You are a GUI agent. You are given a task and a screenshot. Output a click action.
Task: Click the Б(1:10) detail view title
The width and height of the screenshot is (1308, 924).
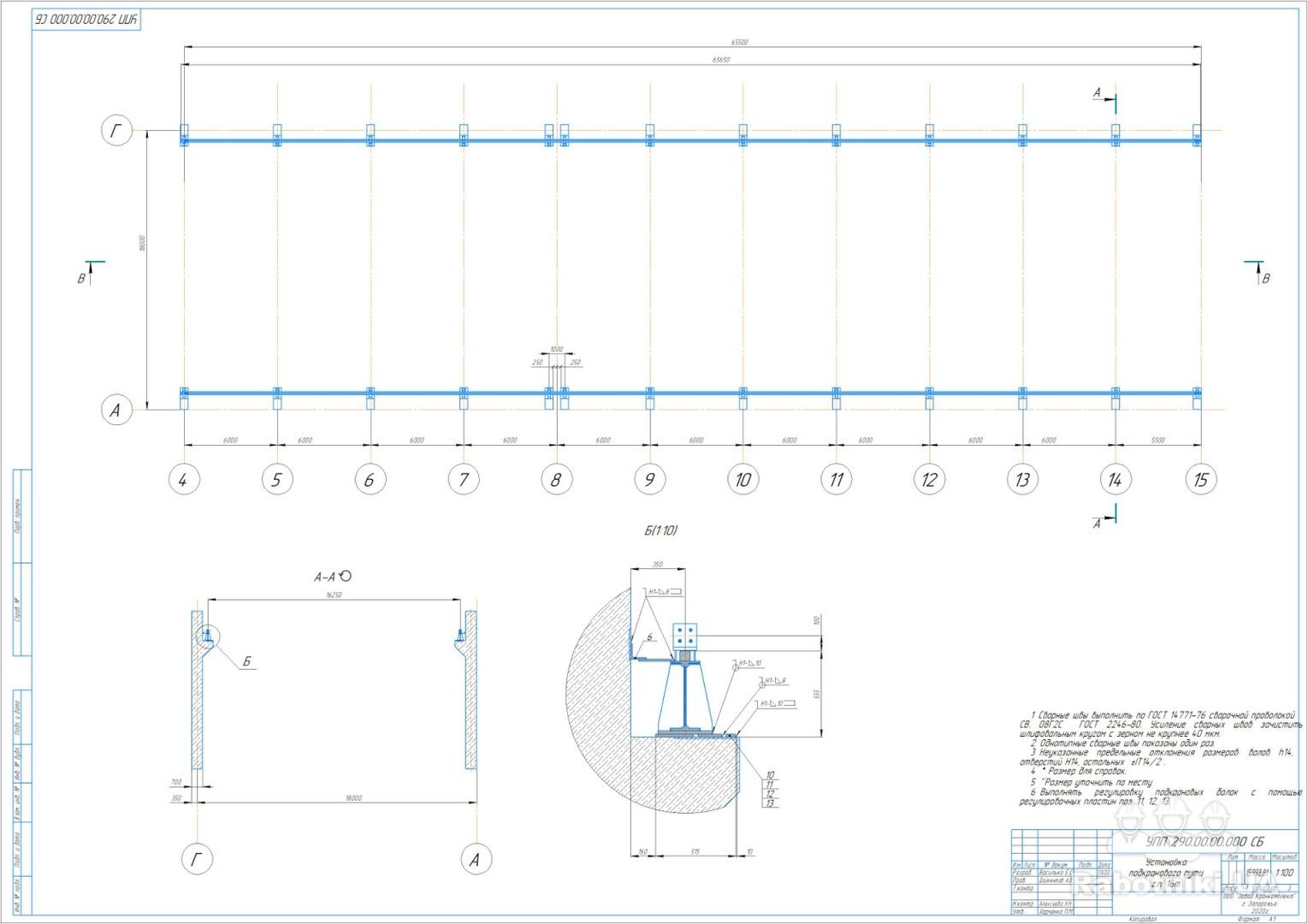660,530
